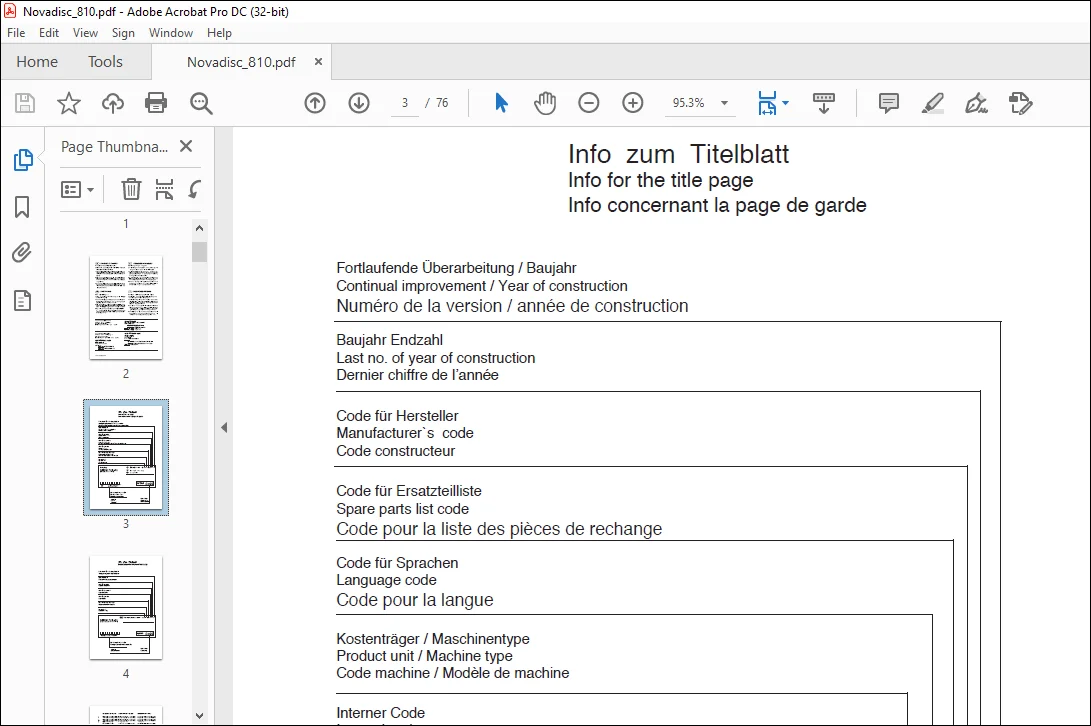Open the Window menu
The height and width of the screenshot is (726, 1091).
[x=170, y=33]
